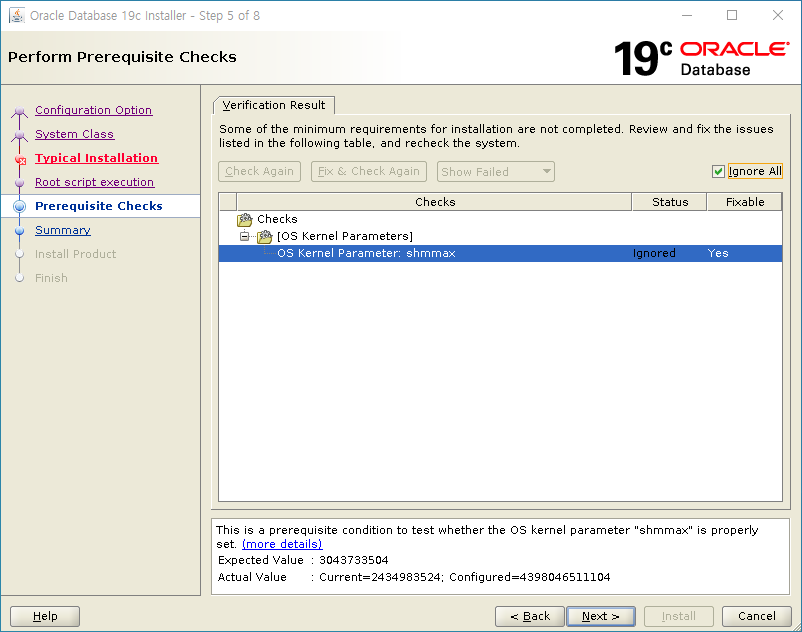
Task: Click the disabled Install button
Action: (x=679, y=616)
